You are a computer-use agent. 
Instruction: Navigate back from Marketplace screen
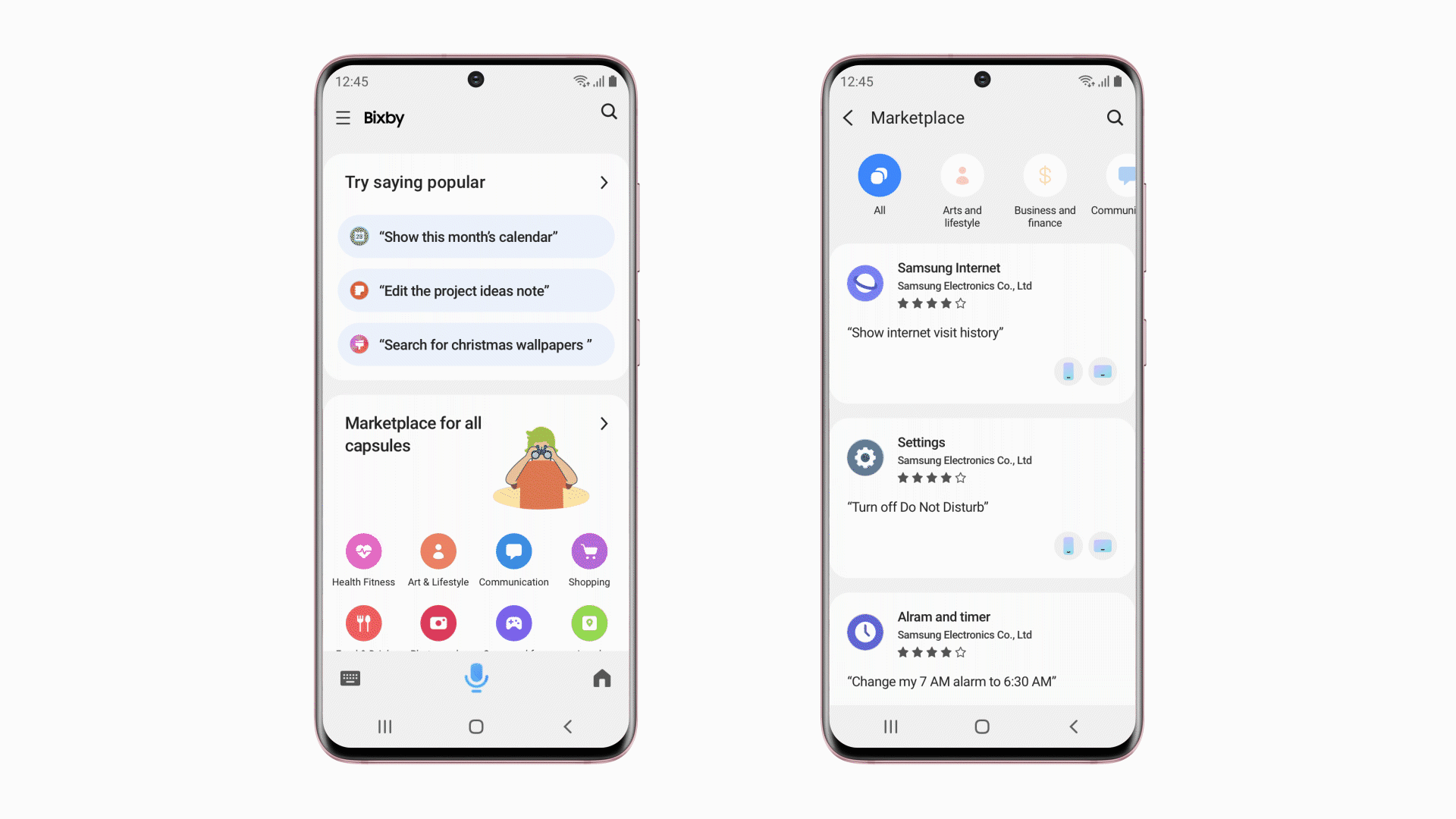click(848, 118)
